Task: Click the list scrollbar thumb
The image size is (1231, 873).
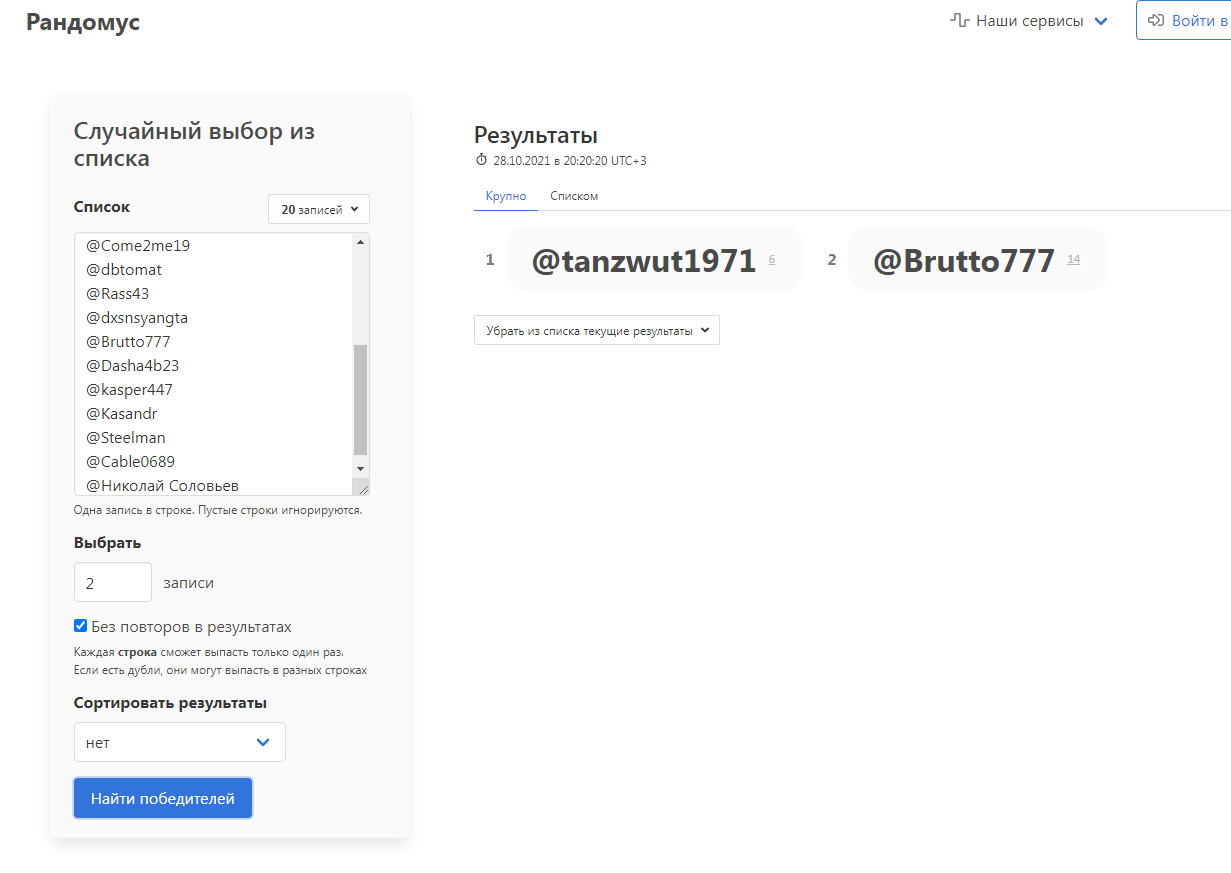Action: click(361, 400)
